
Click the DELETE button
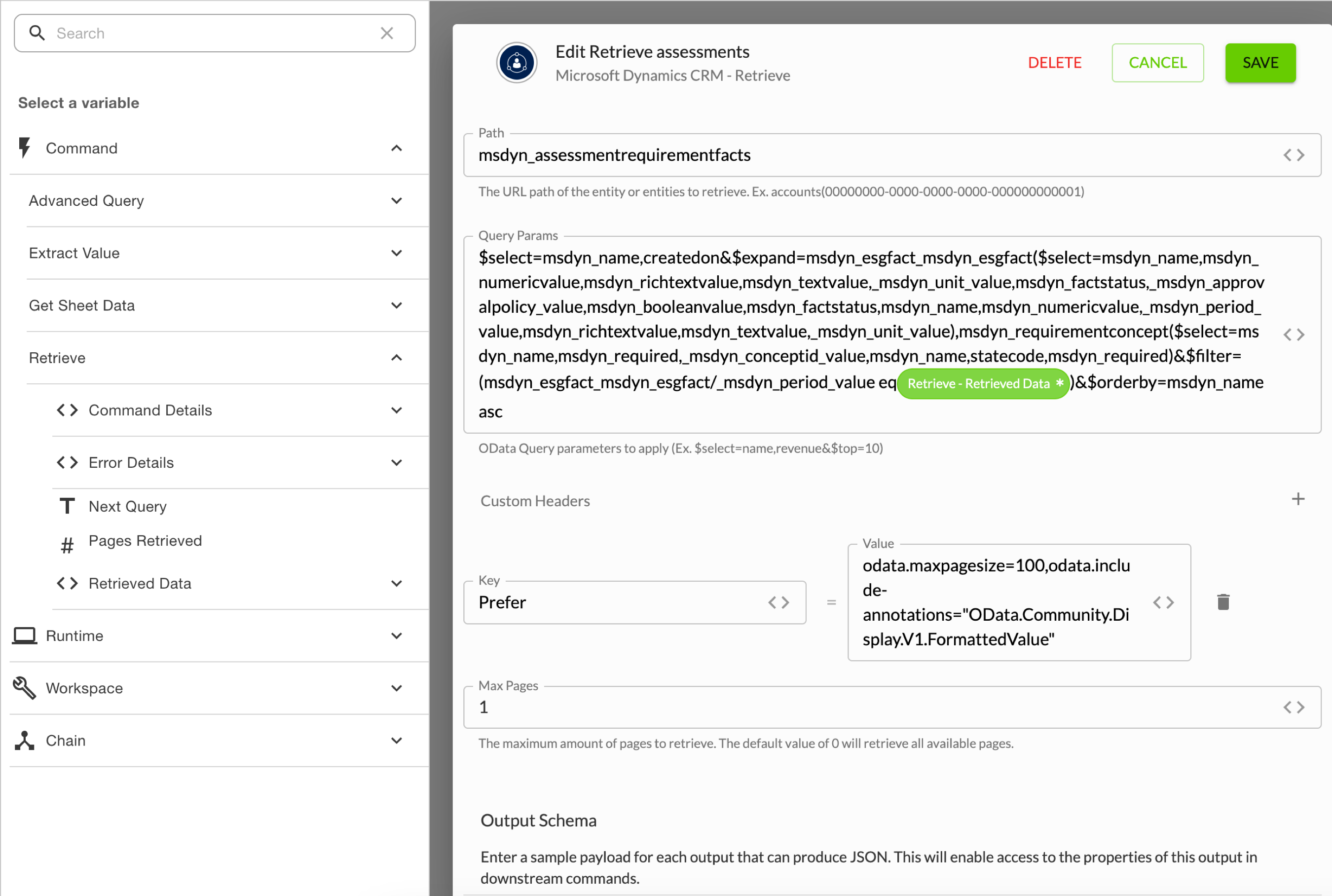tap(1054, 63)
